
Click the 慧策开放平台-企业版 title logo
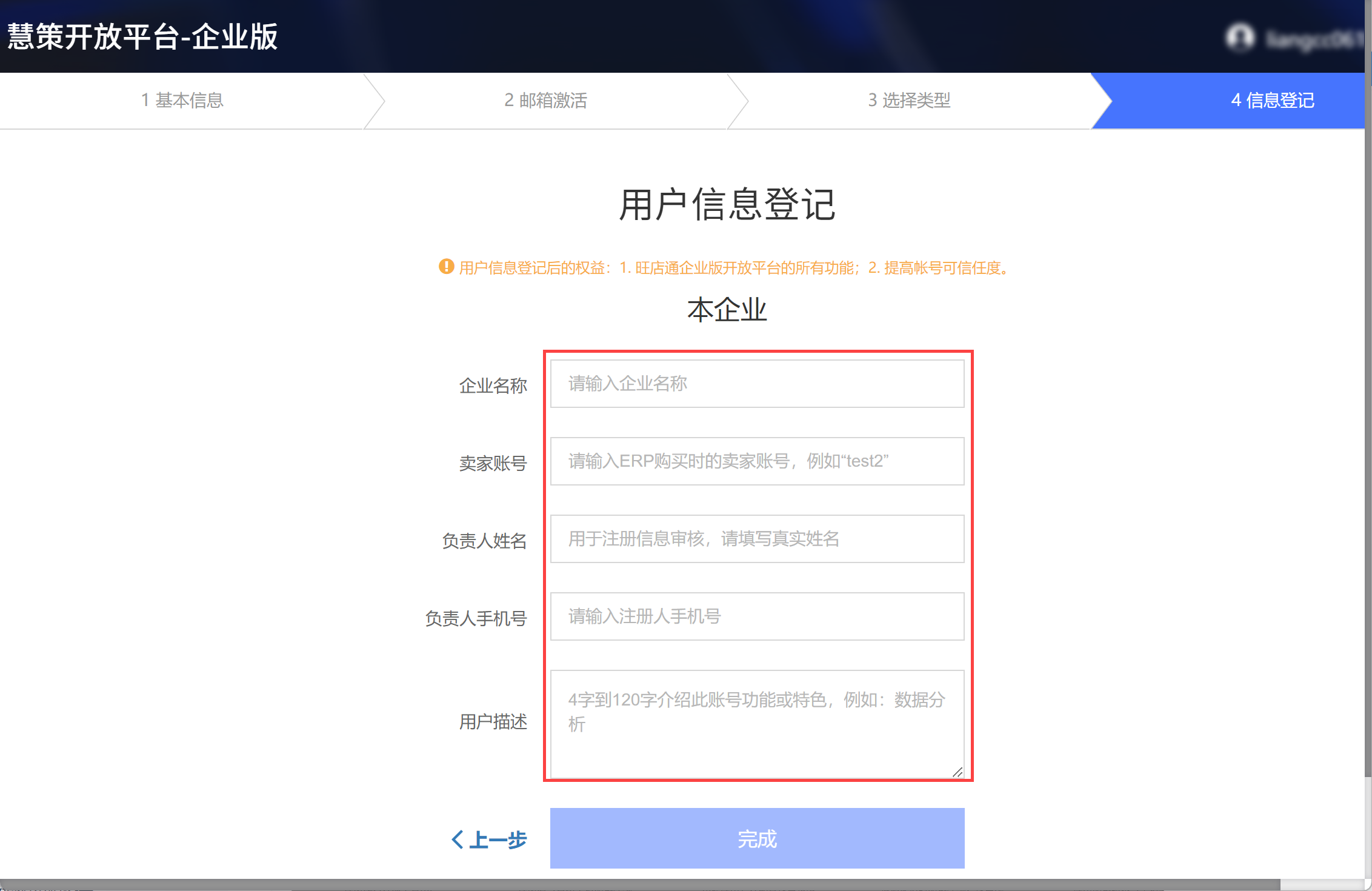point(142,36)
